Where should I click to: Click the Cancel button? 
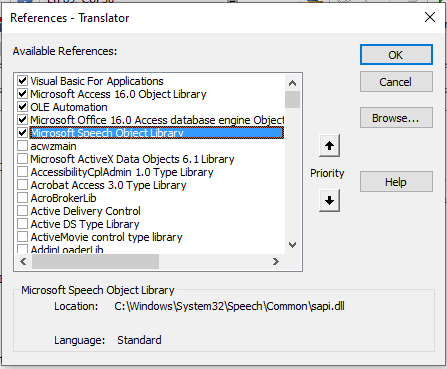(396, 82)
